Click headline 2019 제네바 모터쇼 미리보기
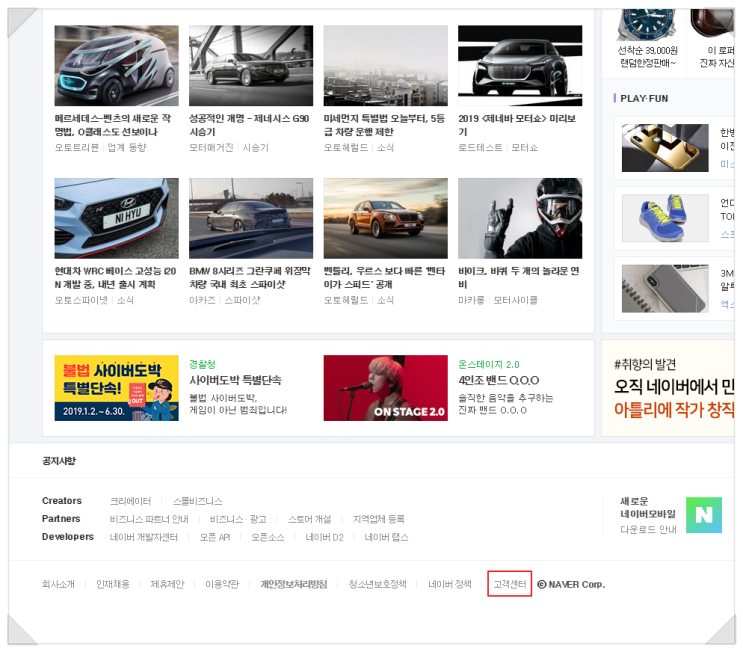Viewport: 743px width, 652px height. pos(517,125)
